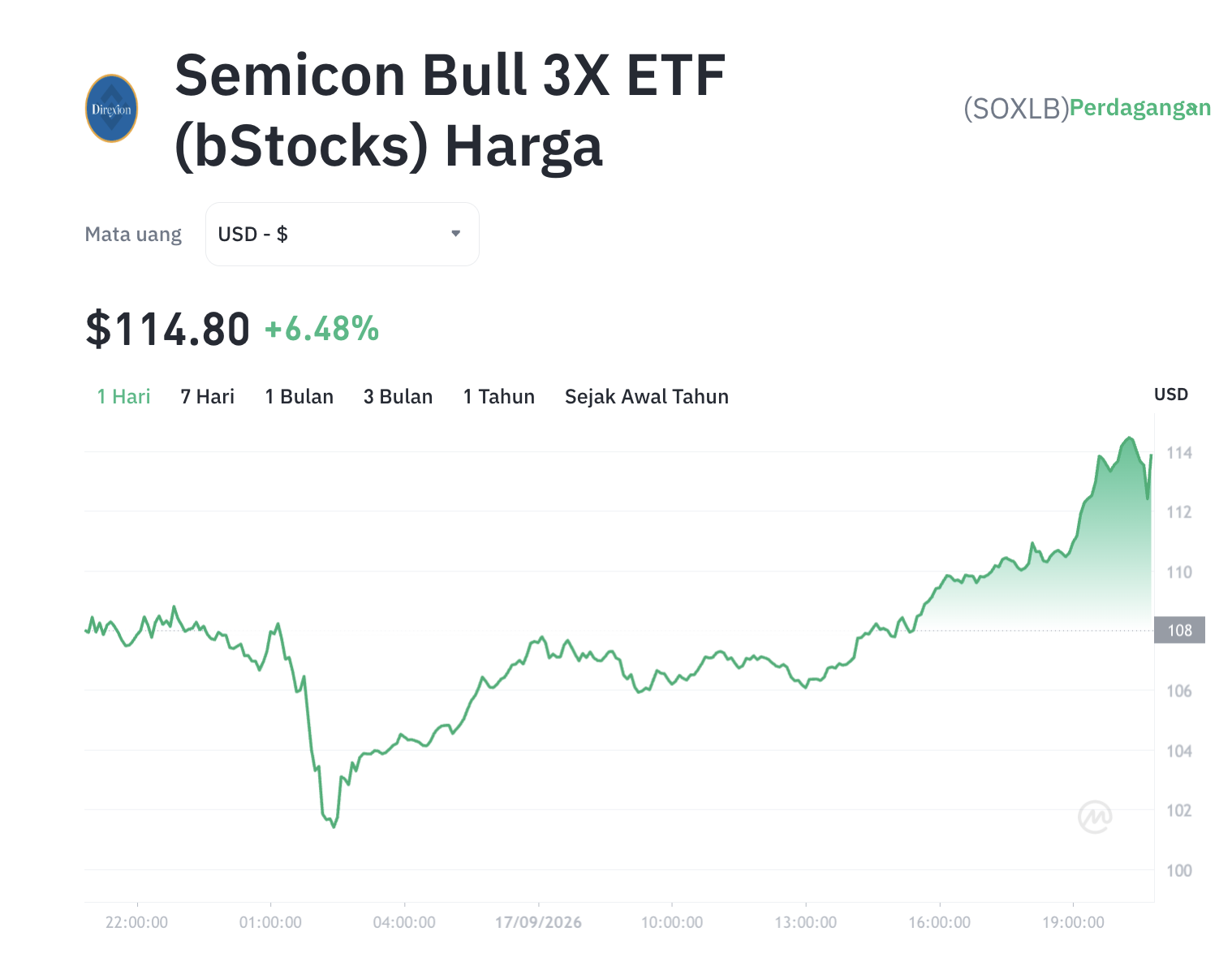This screenshot has width=1232, height=979.
Task: Select the Sejak Awal Tahun range
Action: (x=646, y=396)
